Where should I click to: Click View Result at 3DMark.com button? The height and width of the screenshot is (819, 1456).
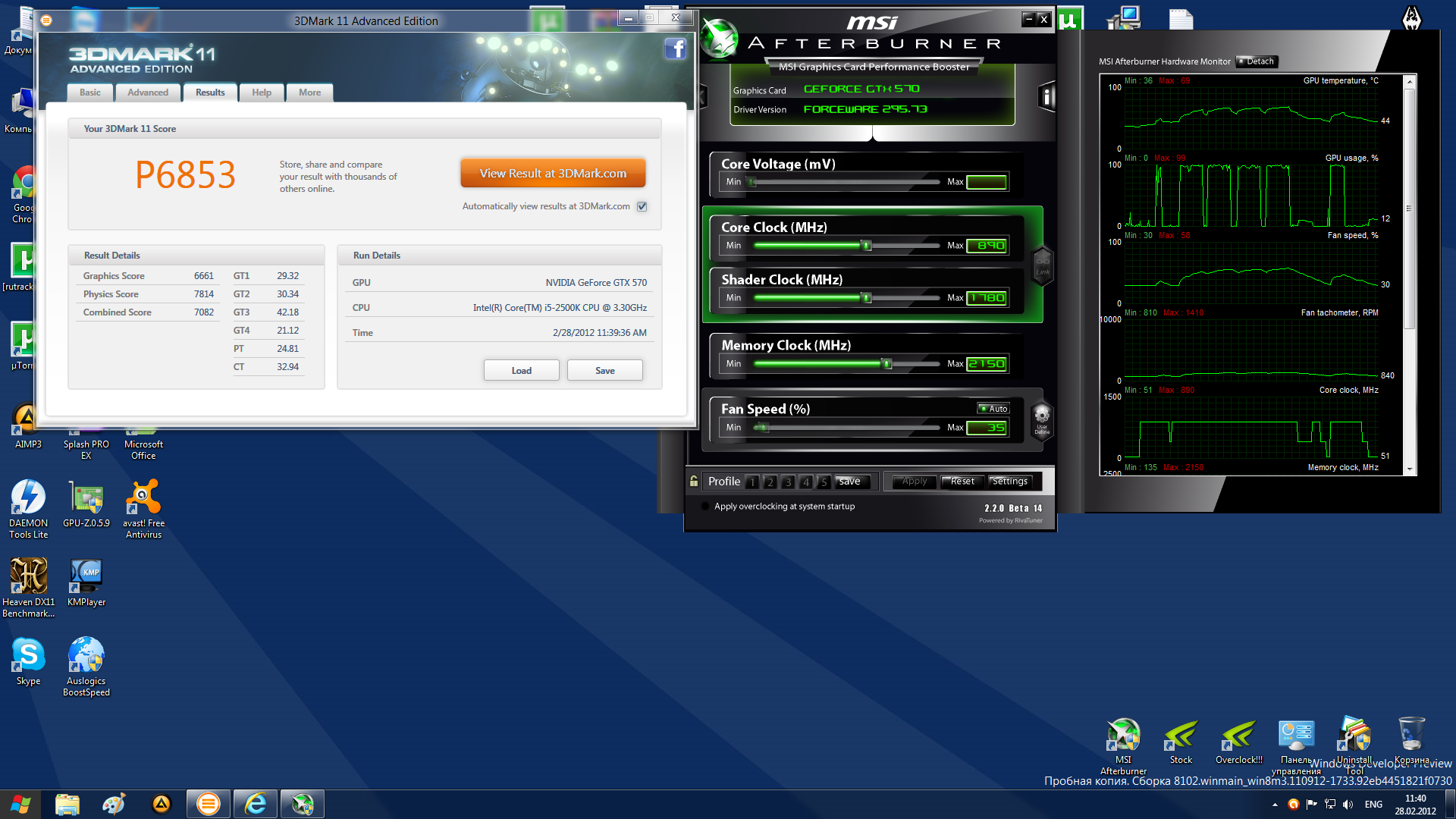(553, 173)
